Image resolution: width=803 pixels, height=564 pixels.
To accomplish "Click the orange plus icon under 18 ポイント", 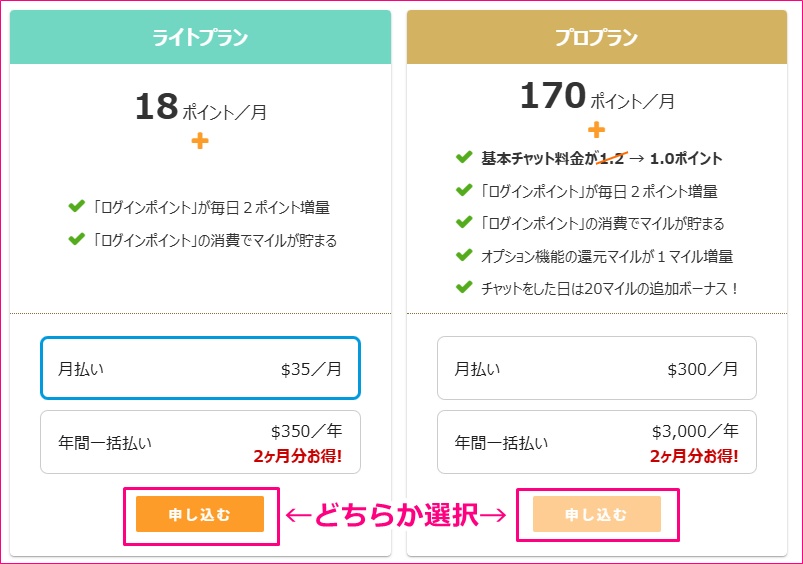I will [x=200, y=141].
